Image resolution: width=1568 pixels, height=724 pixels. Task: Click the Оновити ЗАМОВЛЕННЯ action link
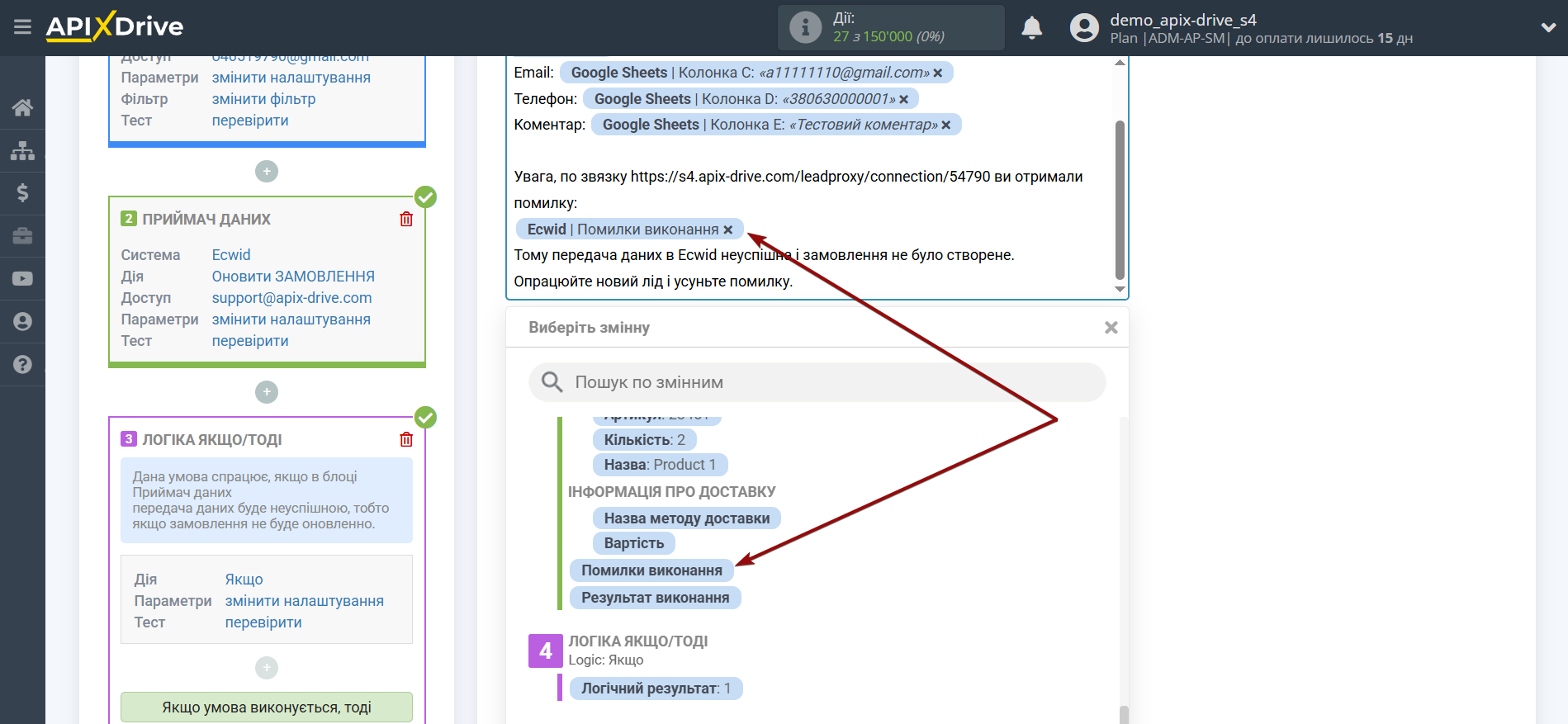(x=293, y=277)
